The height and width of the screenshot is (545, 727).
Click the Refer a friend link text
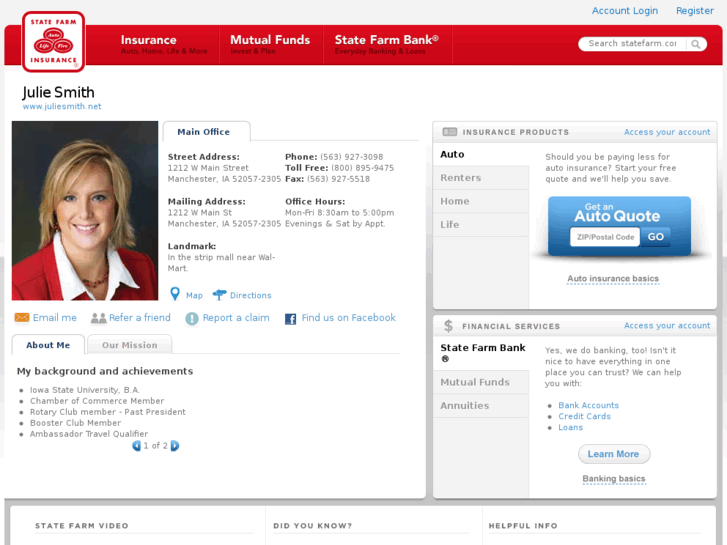click(140, 318)
